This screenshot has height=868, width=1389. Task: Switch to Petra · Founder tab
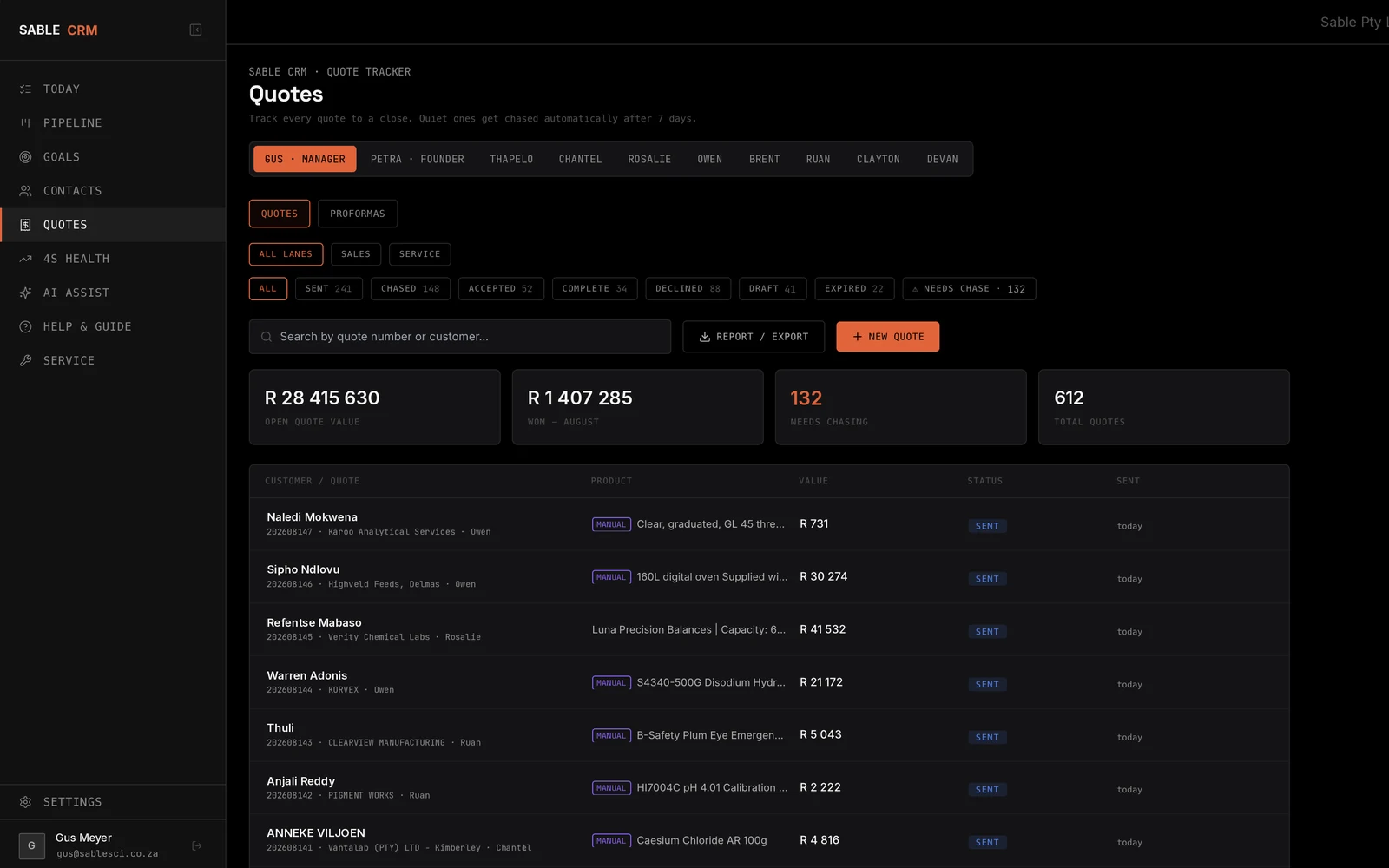[418, 159]
